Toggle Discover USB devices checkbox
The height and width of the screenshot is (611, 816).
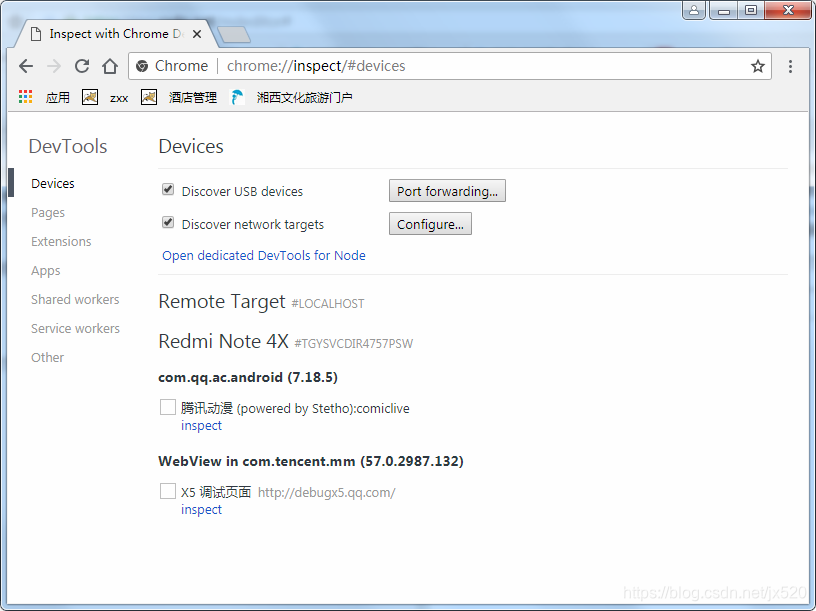click(168, 189)
